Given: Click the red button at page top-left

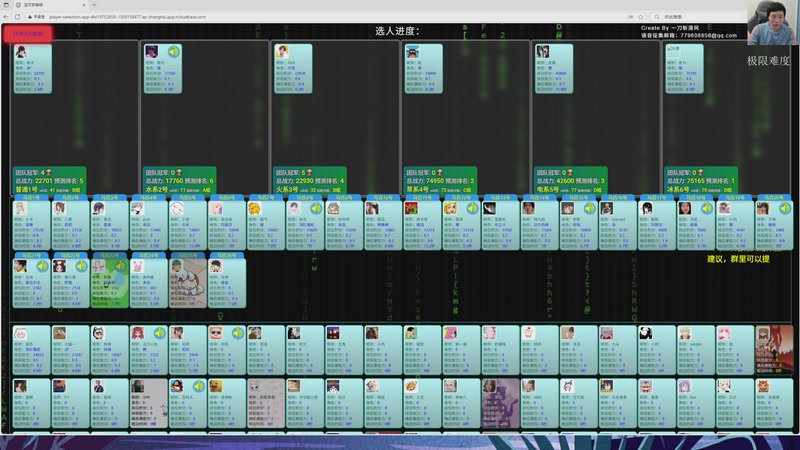Looking at the screenshot, I should tap(28, 34).
